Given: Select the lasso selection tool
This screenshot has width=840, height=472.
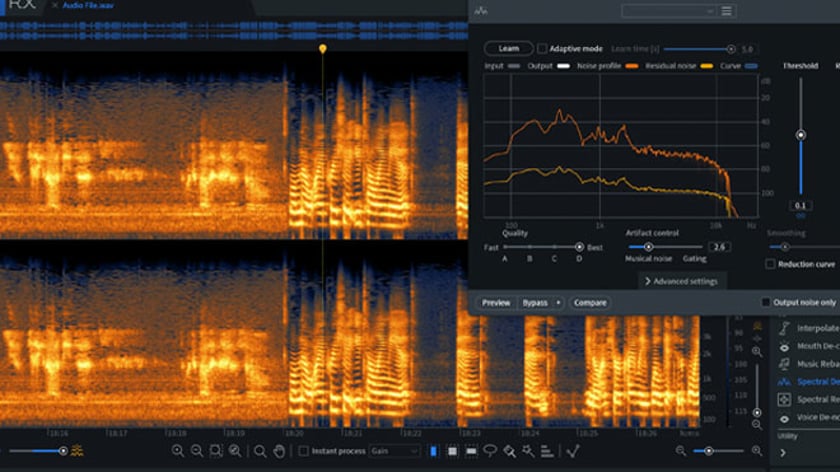Looking at the screenshot, I should [x=490, y=452].
